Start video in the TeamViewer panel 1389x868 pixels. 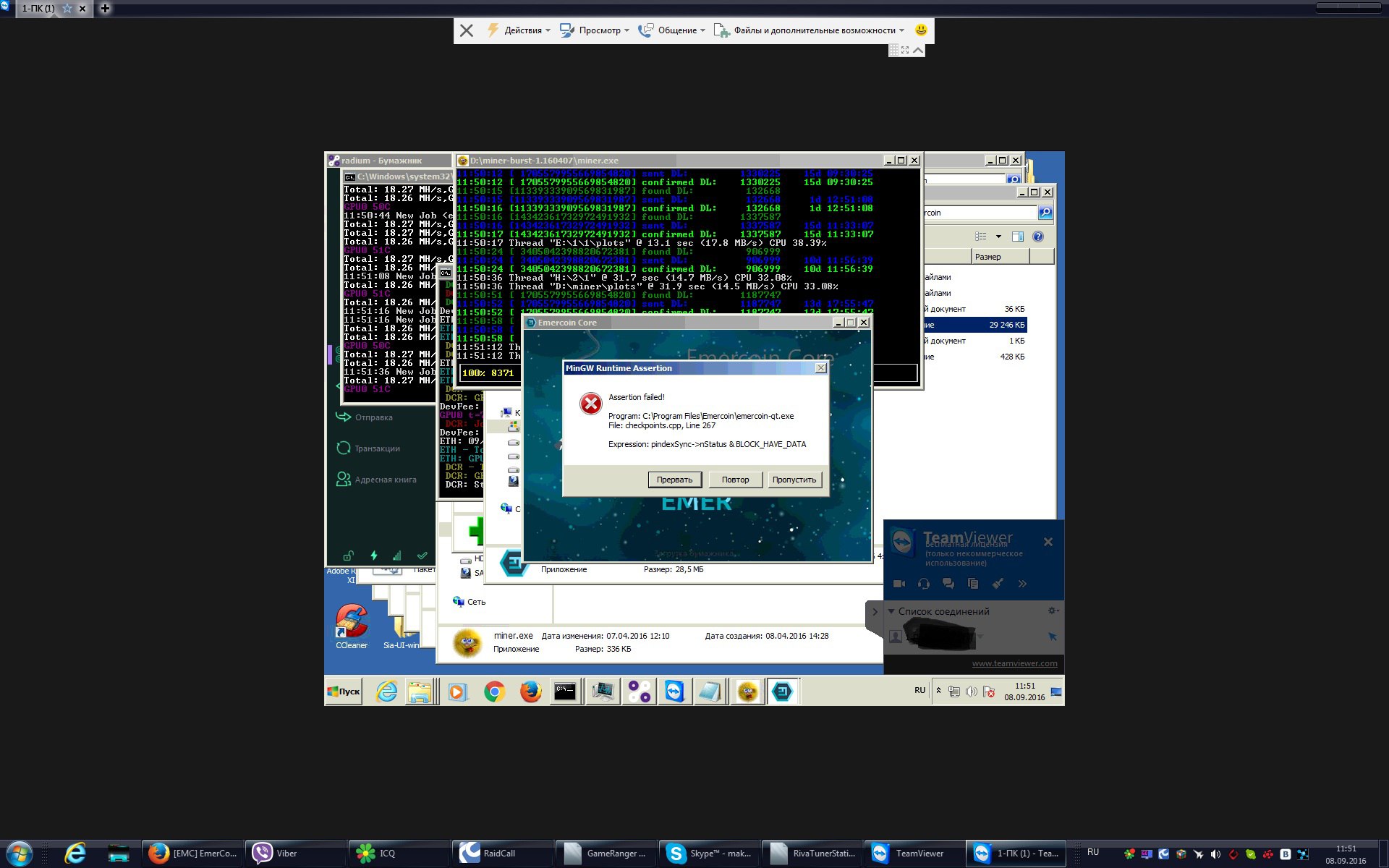point(899,584)
